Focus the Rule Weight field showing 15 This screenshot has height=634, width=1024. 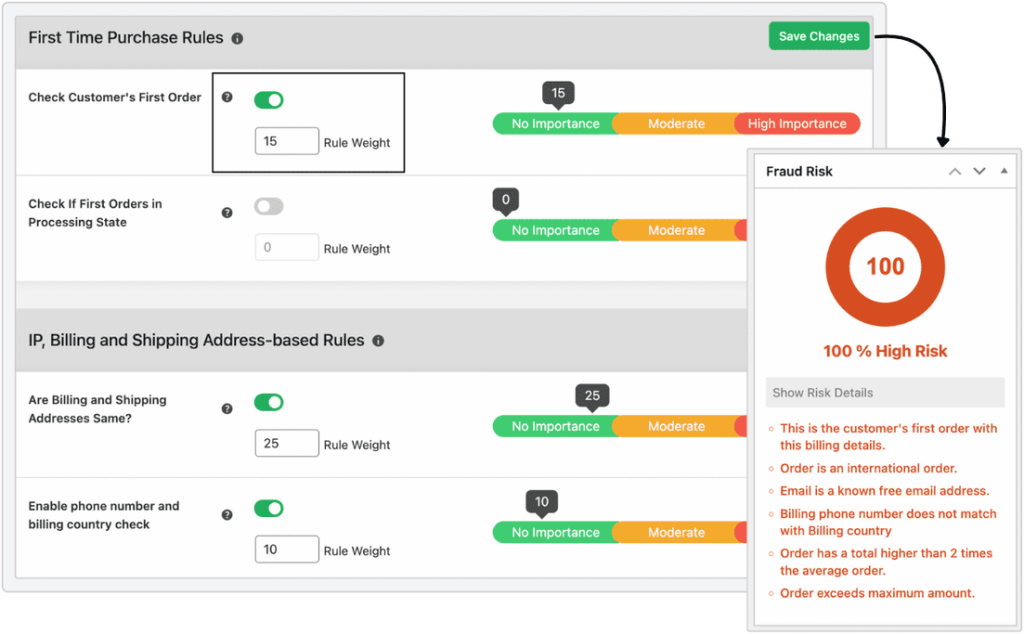click(x=287, y=141)
